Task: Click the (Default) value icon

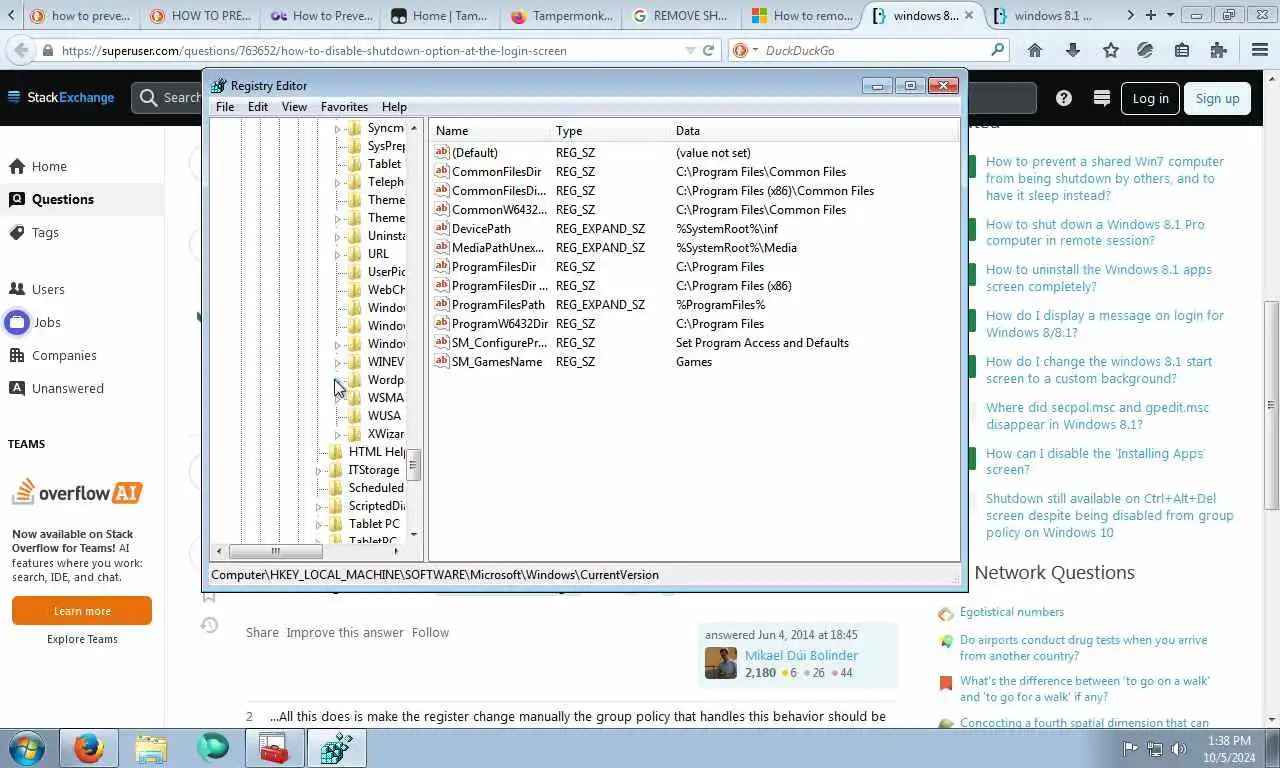Action: 442,152
